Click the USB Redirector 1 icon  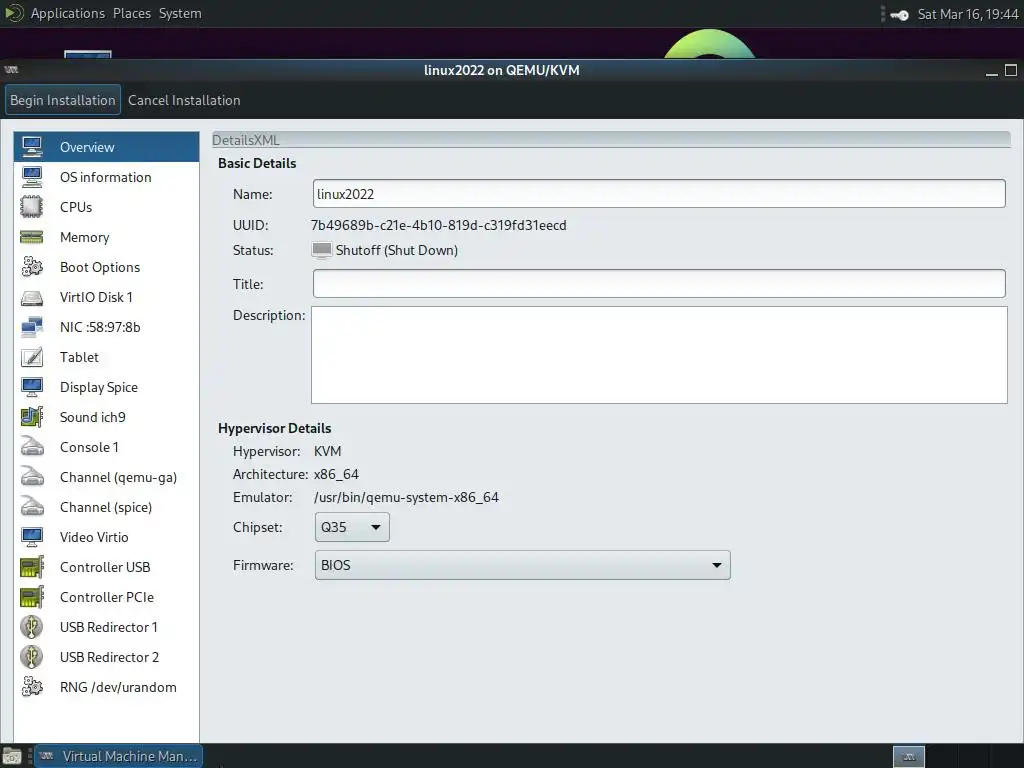point(32,628)
